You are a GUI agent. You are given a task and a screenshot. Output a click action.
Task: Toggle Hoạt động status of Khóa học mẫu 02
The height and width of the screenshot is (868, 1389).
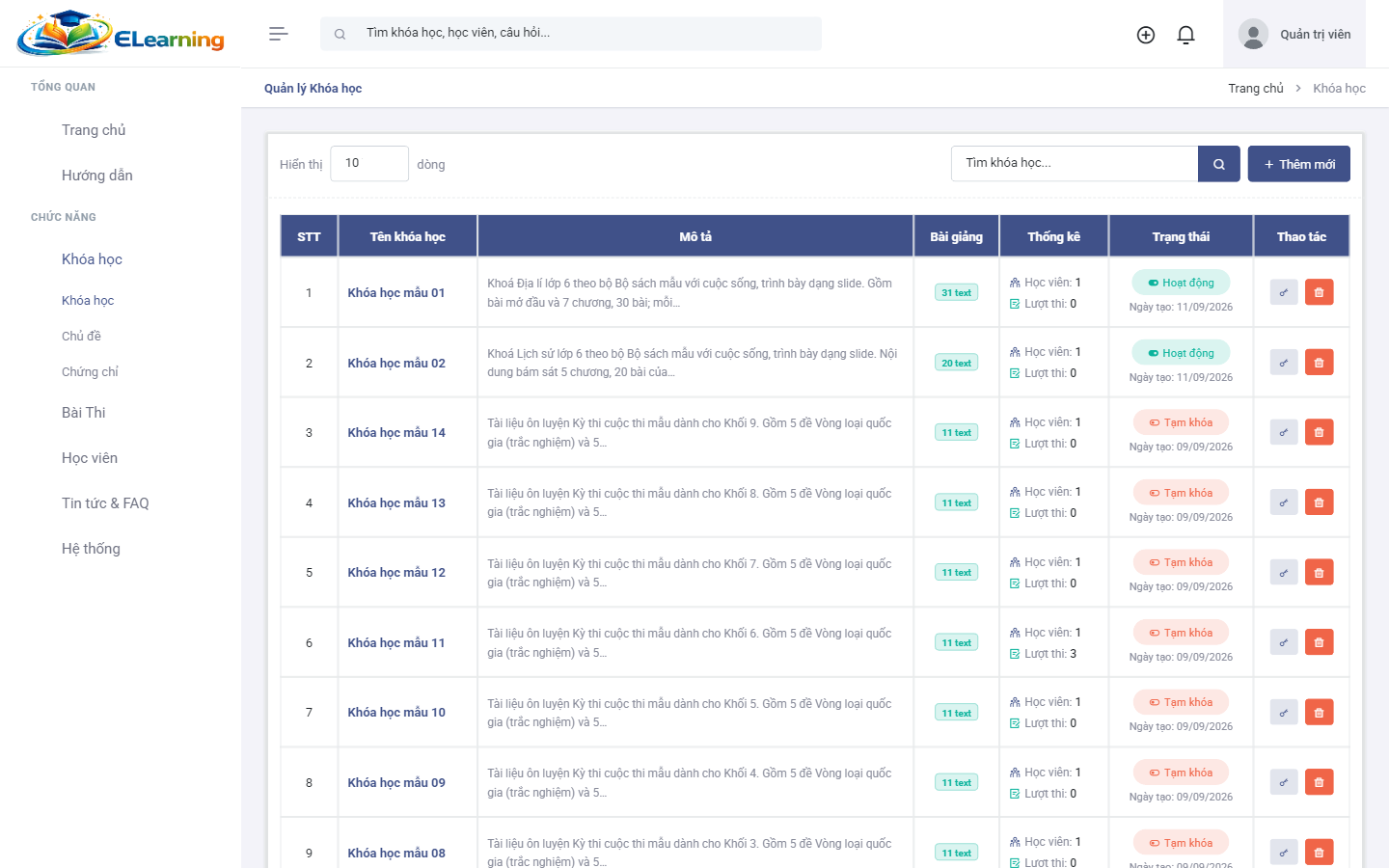tap(1181, 353)
